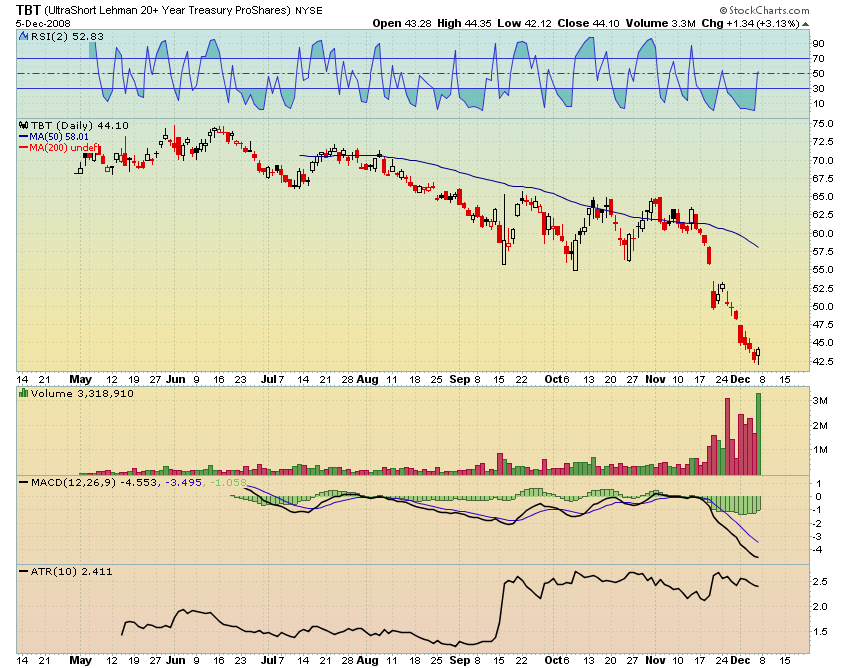Image resolution: width=850 pixels, height=668 pixels.
Task: Click the green up triangle after Chg value
Action: pyautogui.click(x=806, y=24)
